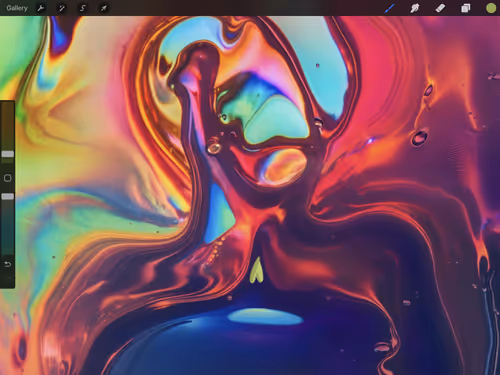The image size is (500, 375).
Task: Activate the Transform arrow tool
Action: 104,8
